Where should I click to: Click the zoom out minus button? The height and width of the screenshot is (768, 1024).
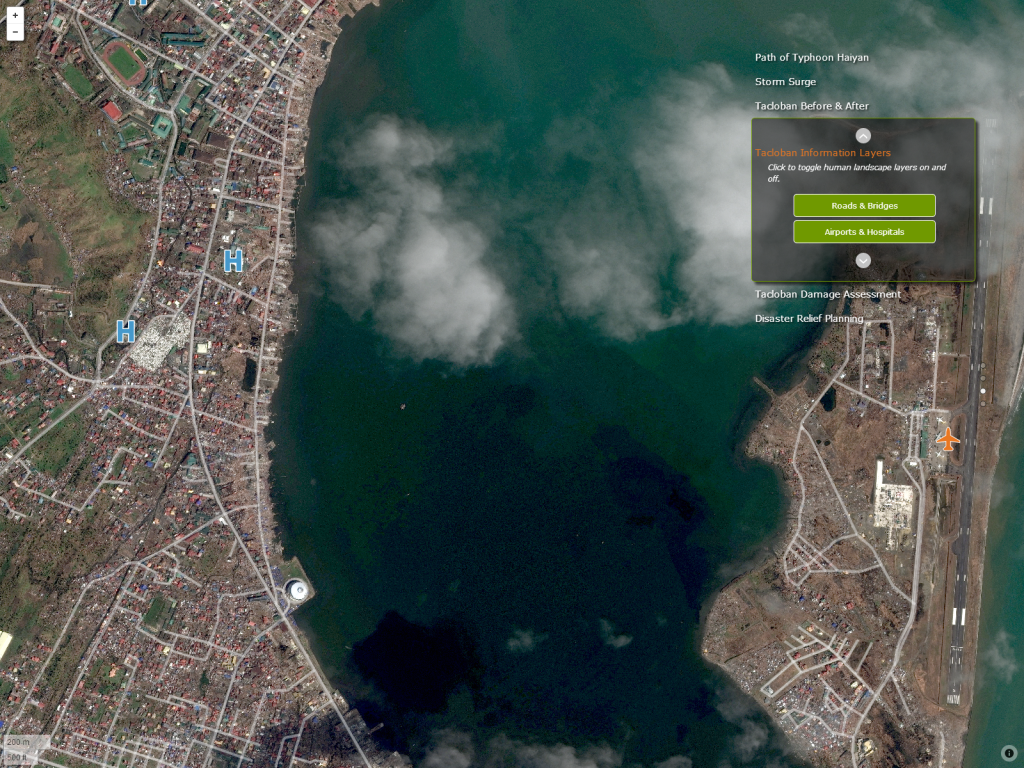(x=15, y=32)
